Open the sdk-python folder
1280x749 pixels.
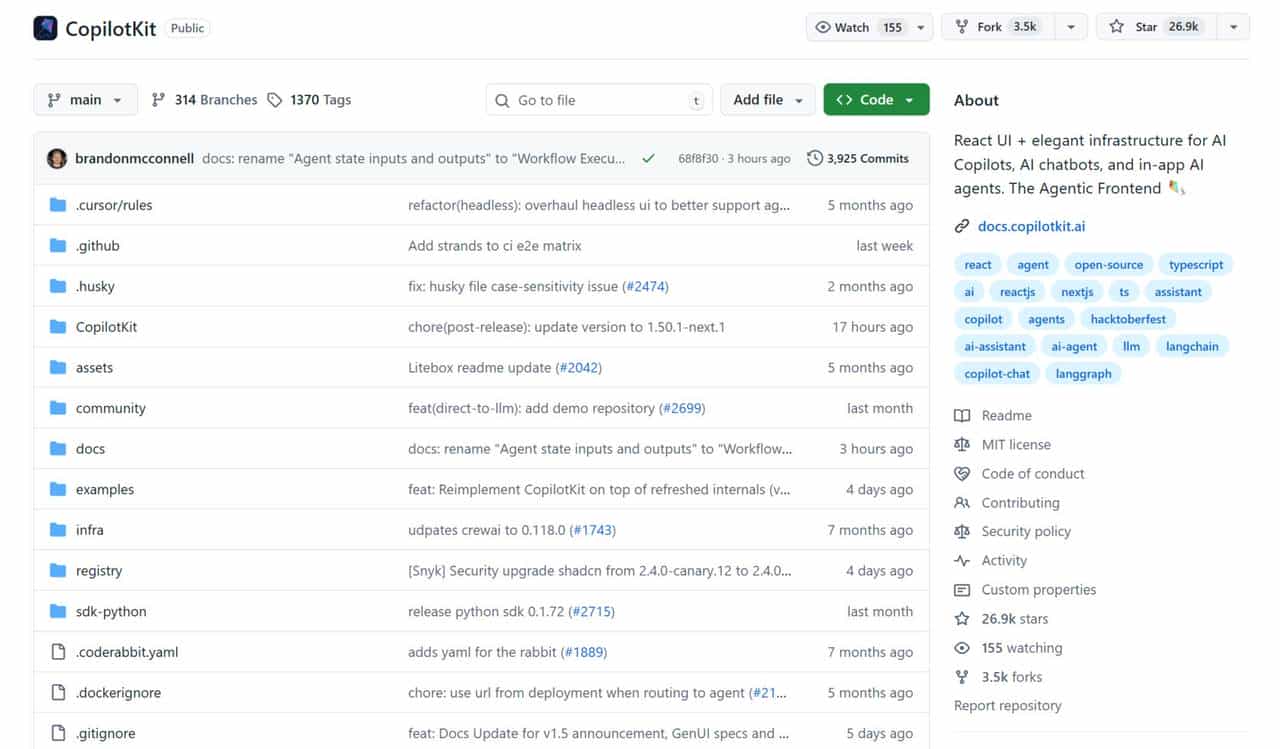(x=110, y=611)
